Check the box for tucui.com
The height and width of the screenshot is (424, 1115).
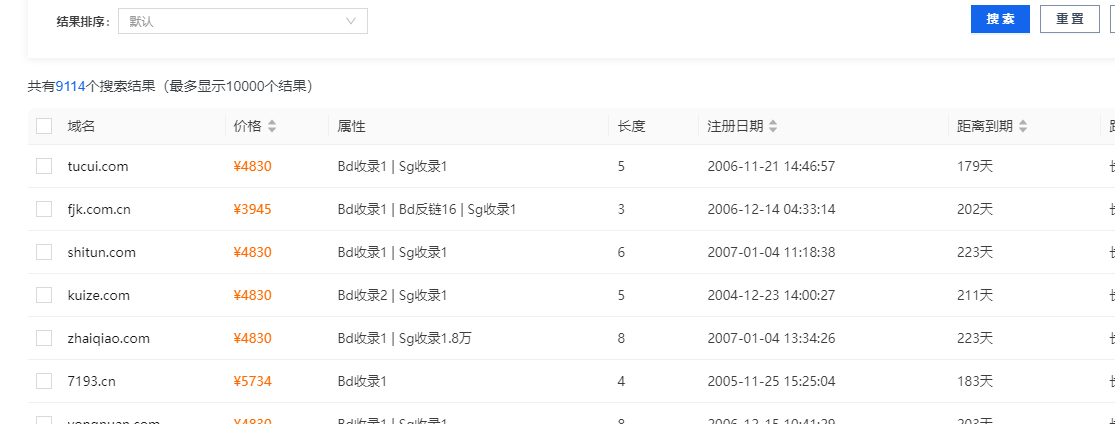point(44,166)
